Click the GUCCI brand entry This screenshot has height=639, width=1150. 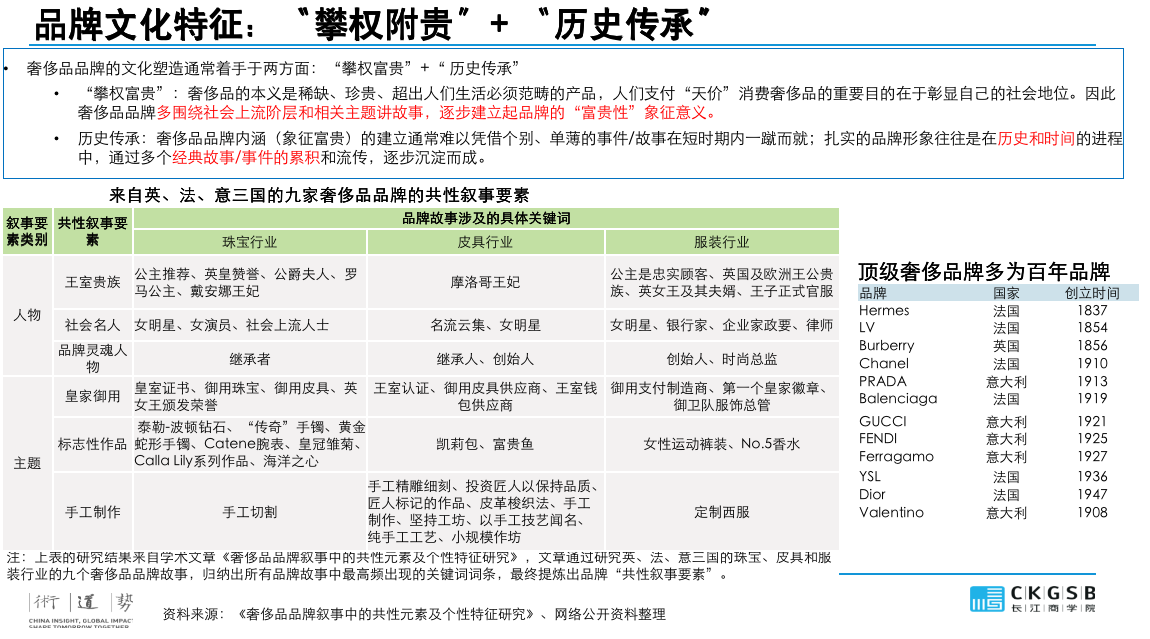pos(883,421)
